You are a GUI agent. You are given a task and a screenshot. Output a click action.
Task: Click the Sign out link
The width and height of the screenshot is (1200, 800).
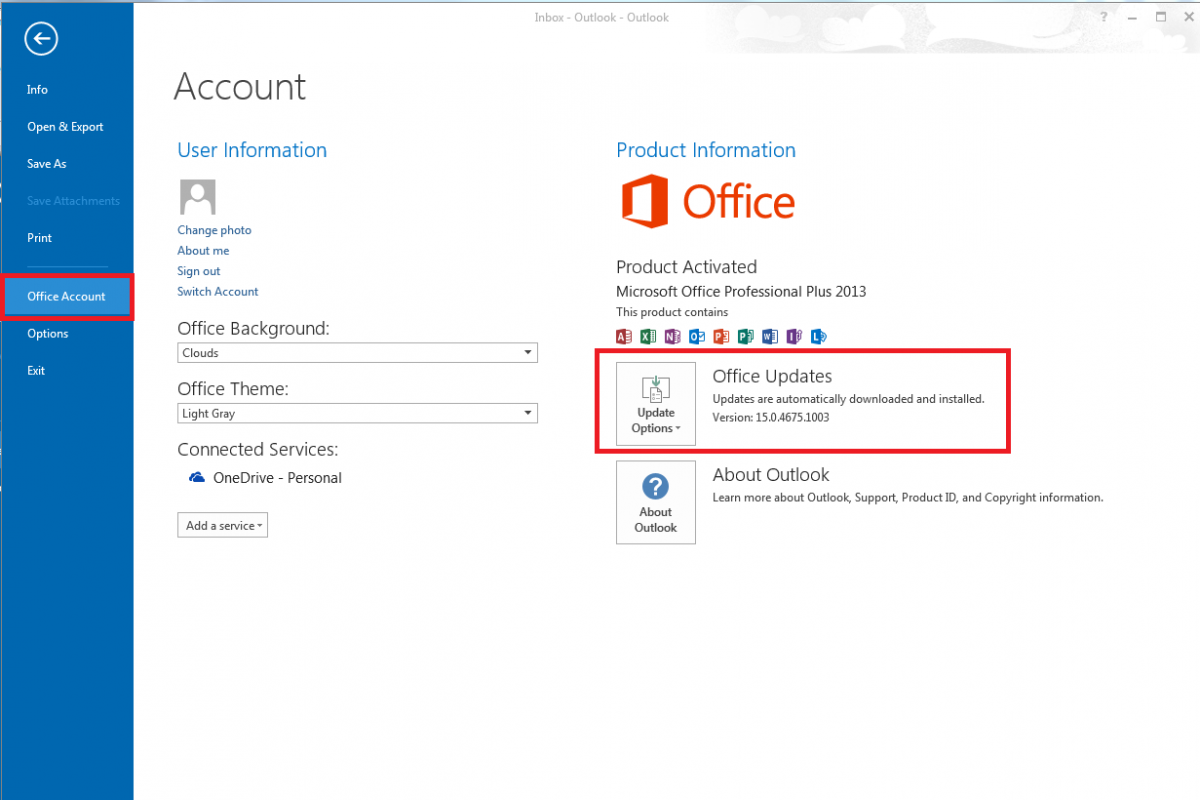point(199,271)
